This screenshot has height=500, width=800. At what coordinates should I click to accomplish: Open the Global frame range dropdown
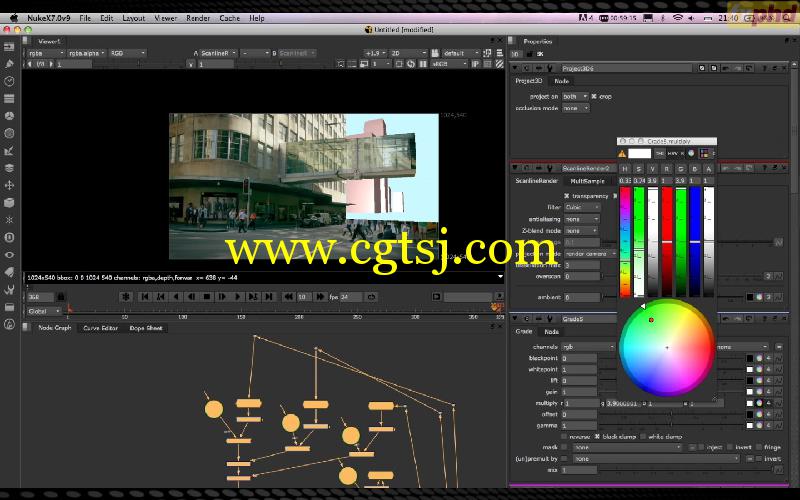tap(44, 311)
